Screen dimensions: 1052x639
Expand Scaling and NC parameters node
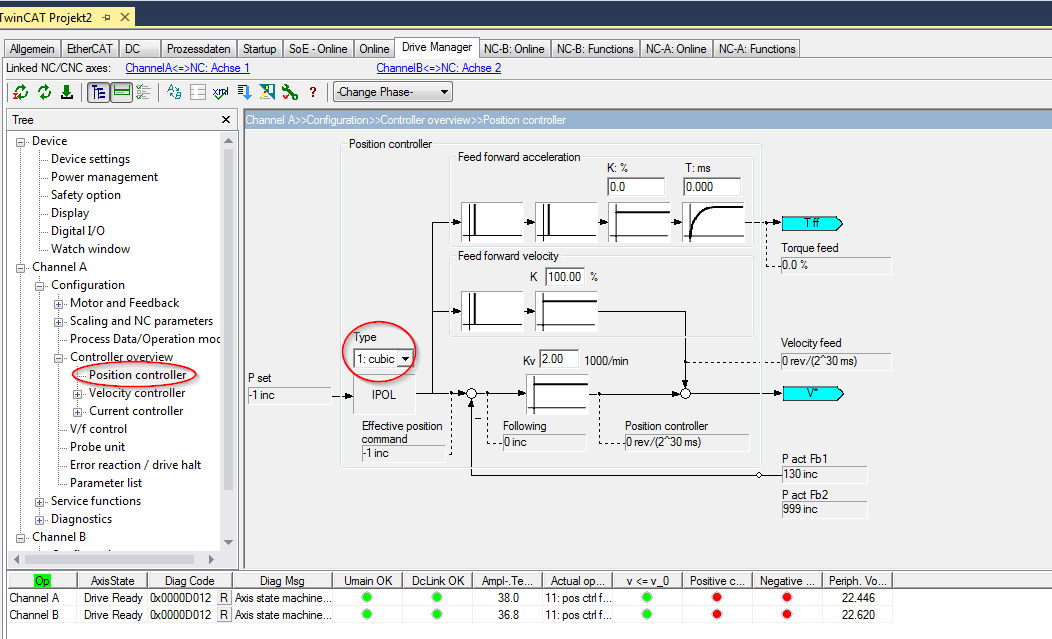point(58,322)
